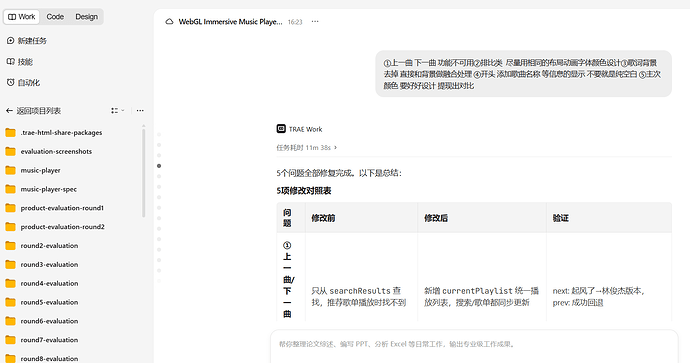The height and width of the screenshot is (363, 690).
Task: Open the round6-evaluation folder
Action: click(x=42, y=321)
